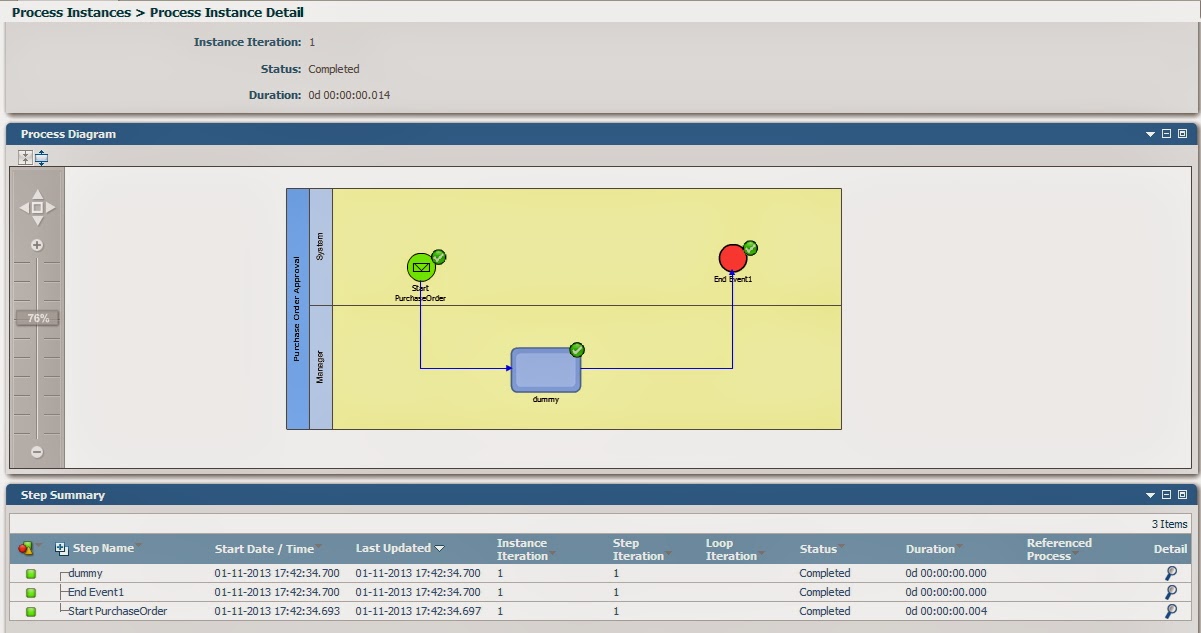This screenshot has height=633, width=1201.
Task: Click the checkmark badge on Start PurchaseOrder
Action: pyautogui.click(x=439, y=257)
